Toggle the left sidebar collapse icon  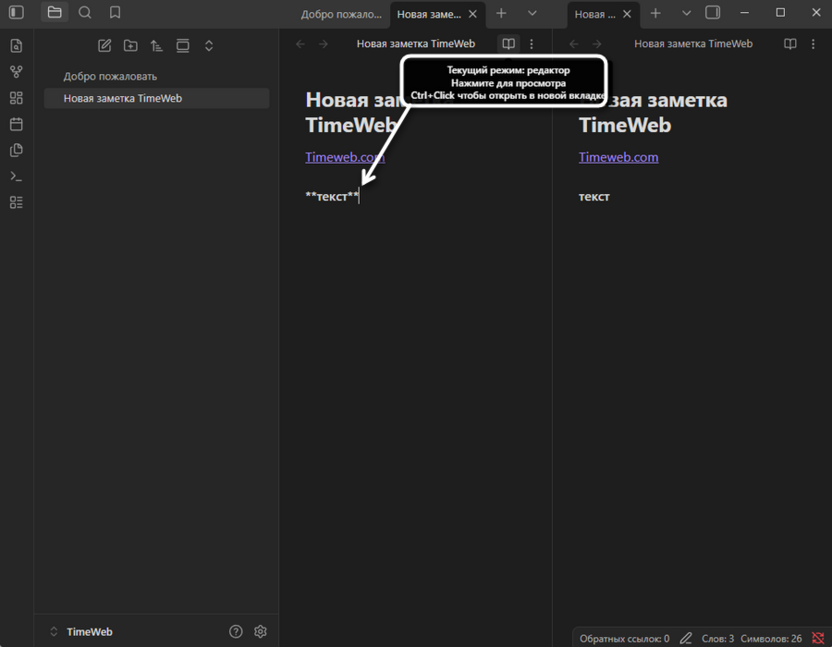16,12
